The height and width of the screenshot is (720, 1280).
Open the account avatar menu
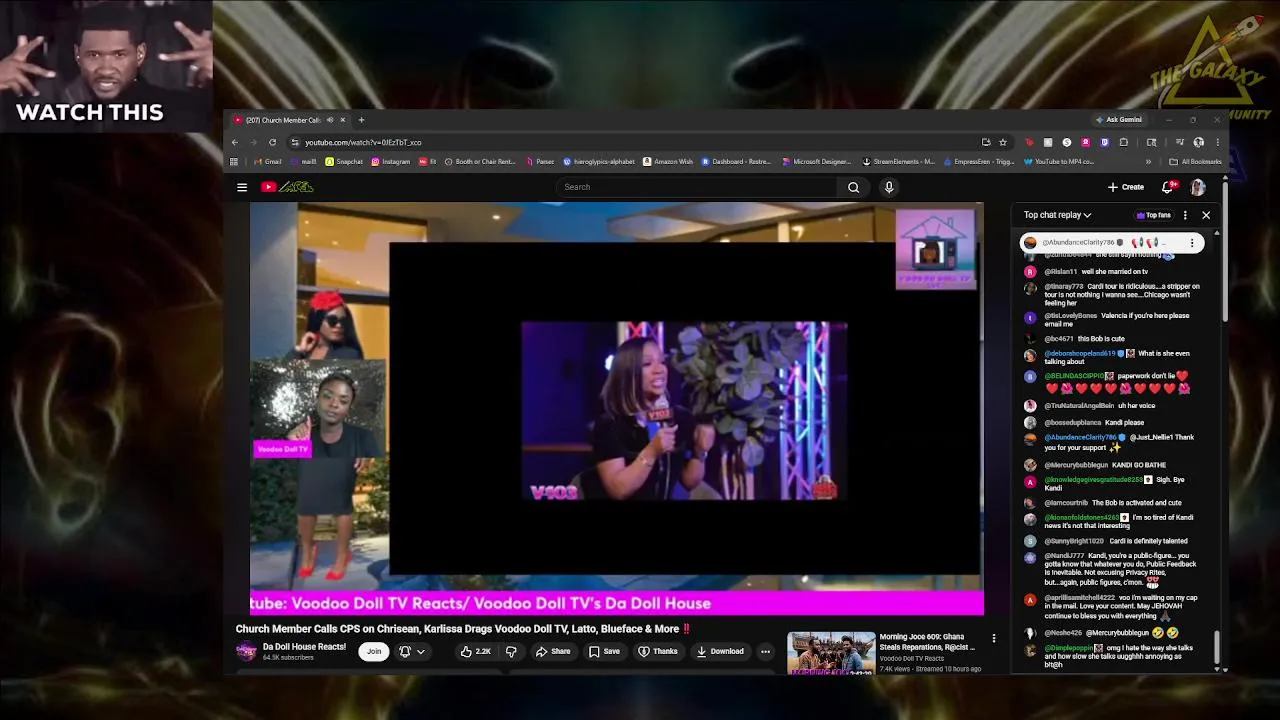[1198, 187]
